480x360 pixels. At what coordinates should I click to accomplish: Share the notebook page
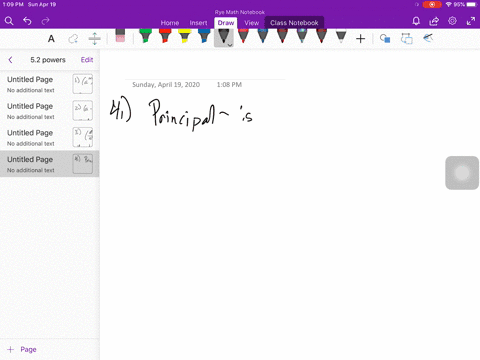(x=434, y=21)
